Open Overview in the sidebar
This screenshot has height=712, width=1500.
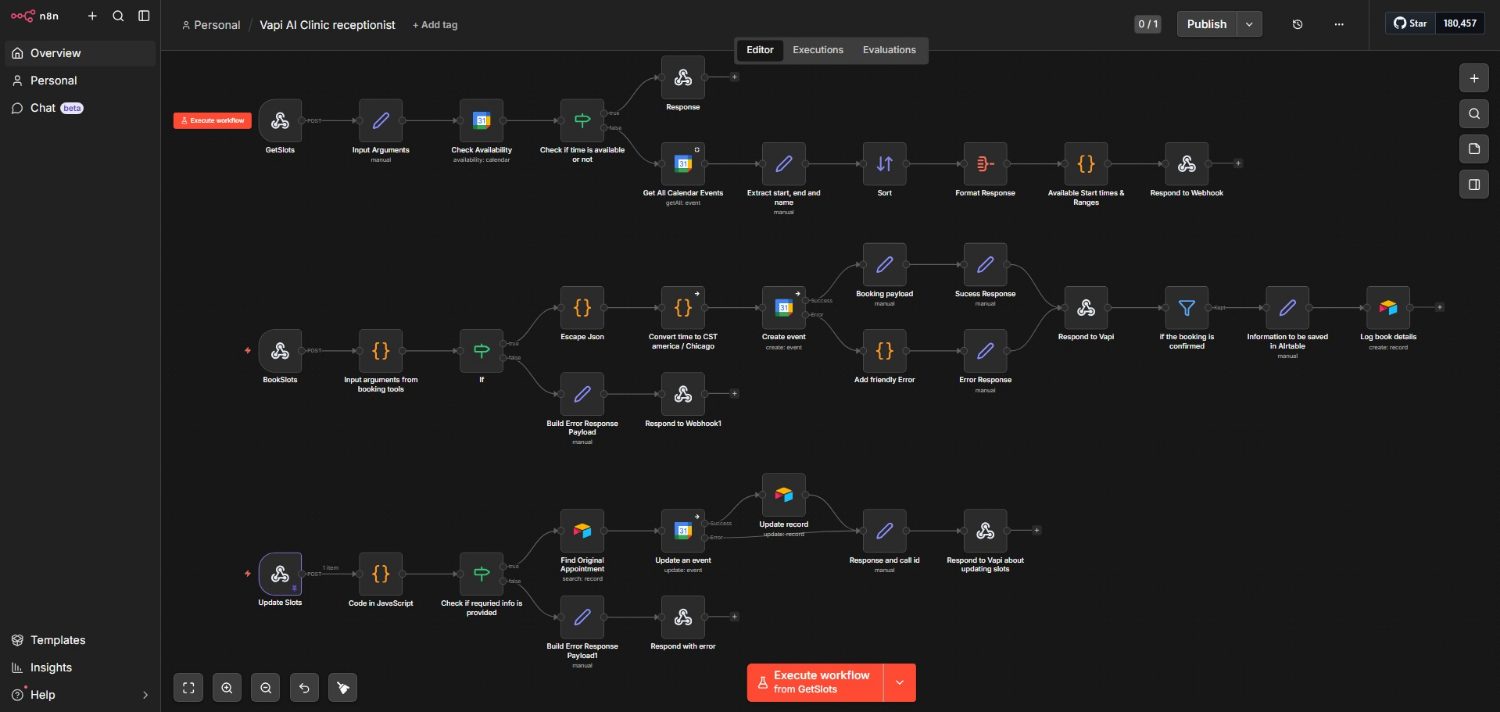80,53
